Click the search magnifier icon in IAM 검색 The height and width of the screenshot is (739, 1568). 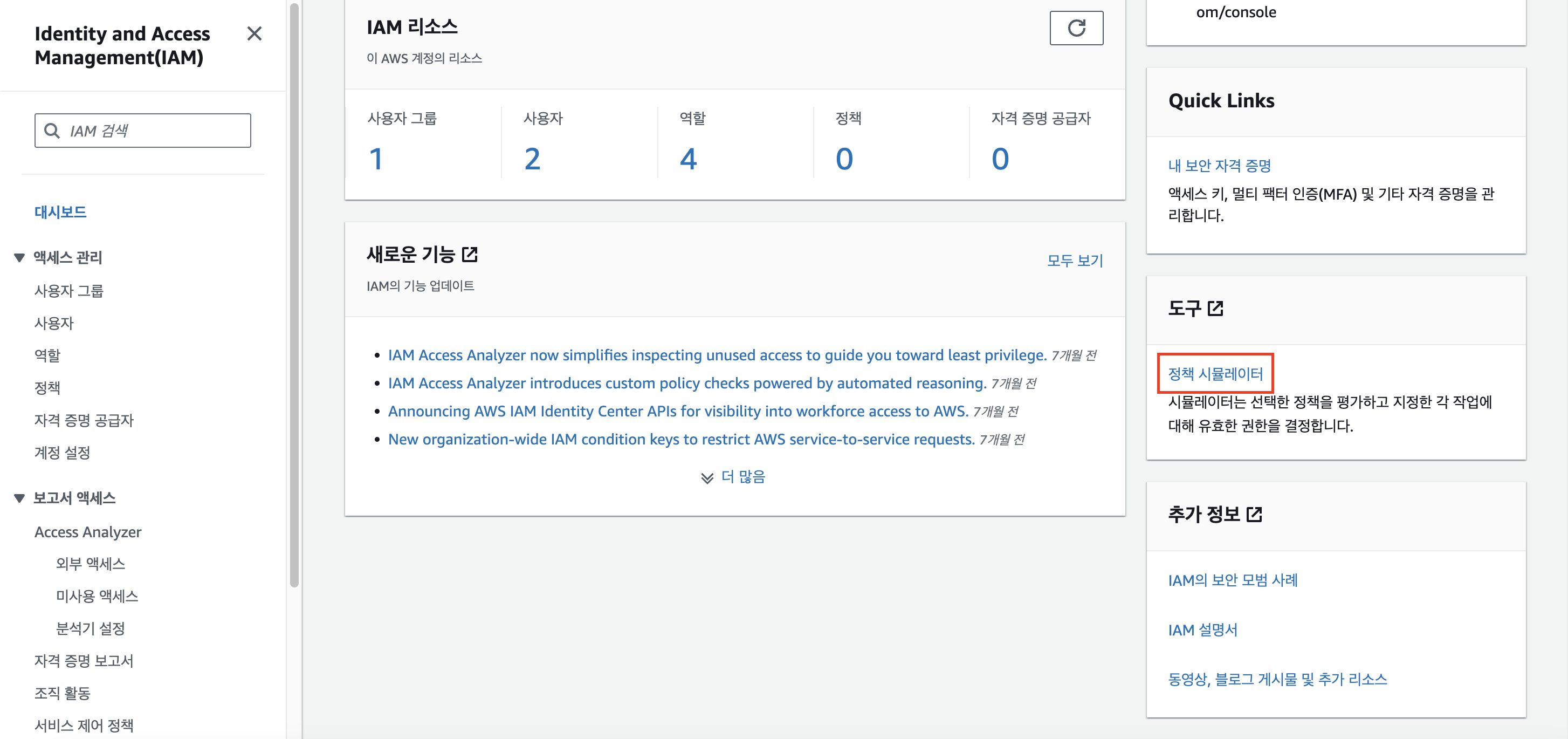point(52,131)
